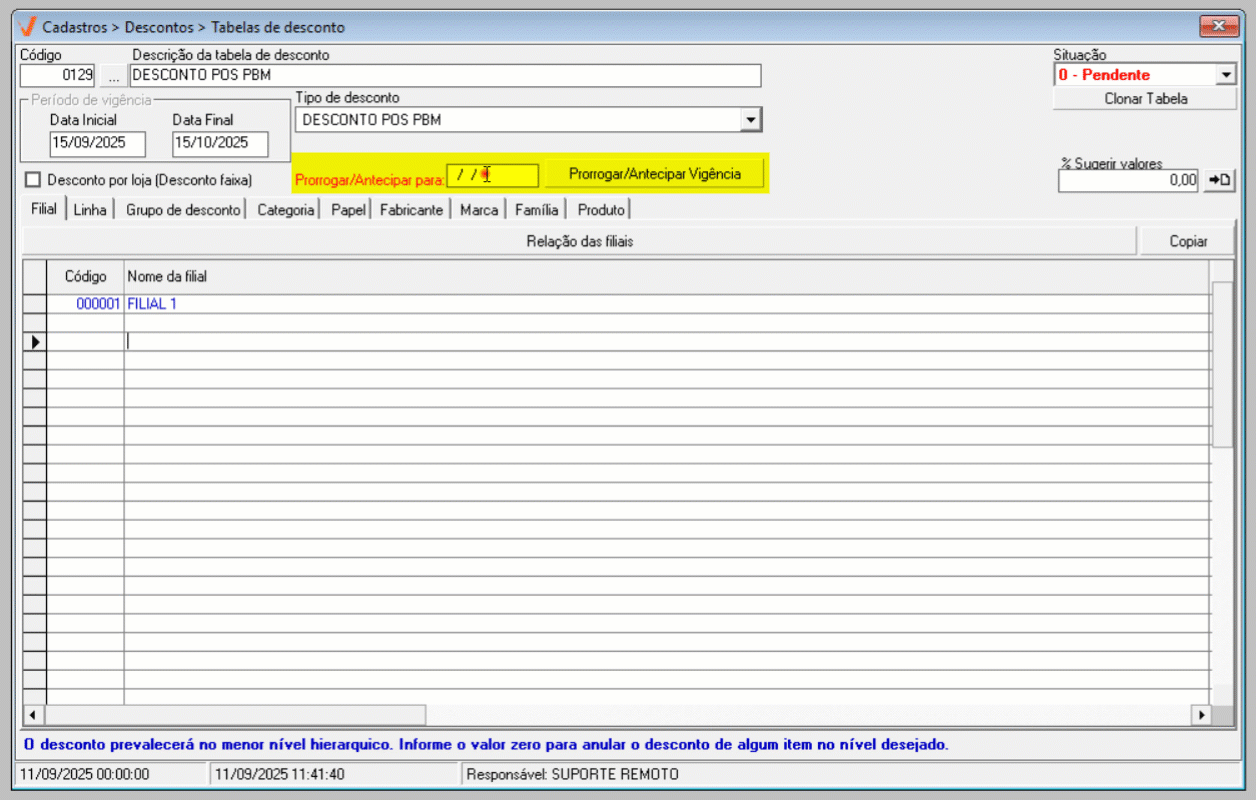Click the Relação das filiais header button
This screenshot has height=800, width=1256.
click(x=580, y=241)
